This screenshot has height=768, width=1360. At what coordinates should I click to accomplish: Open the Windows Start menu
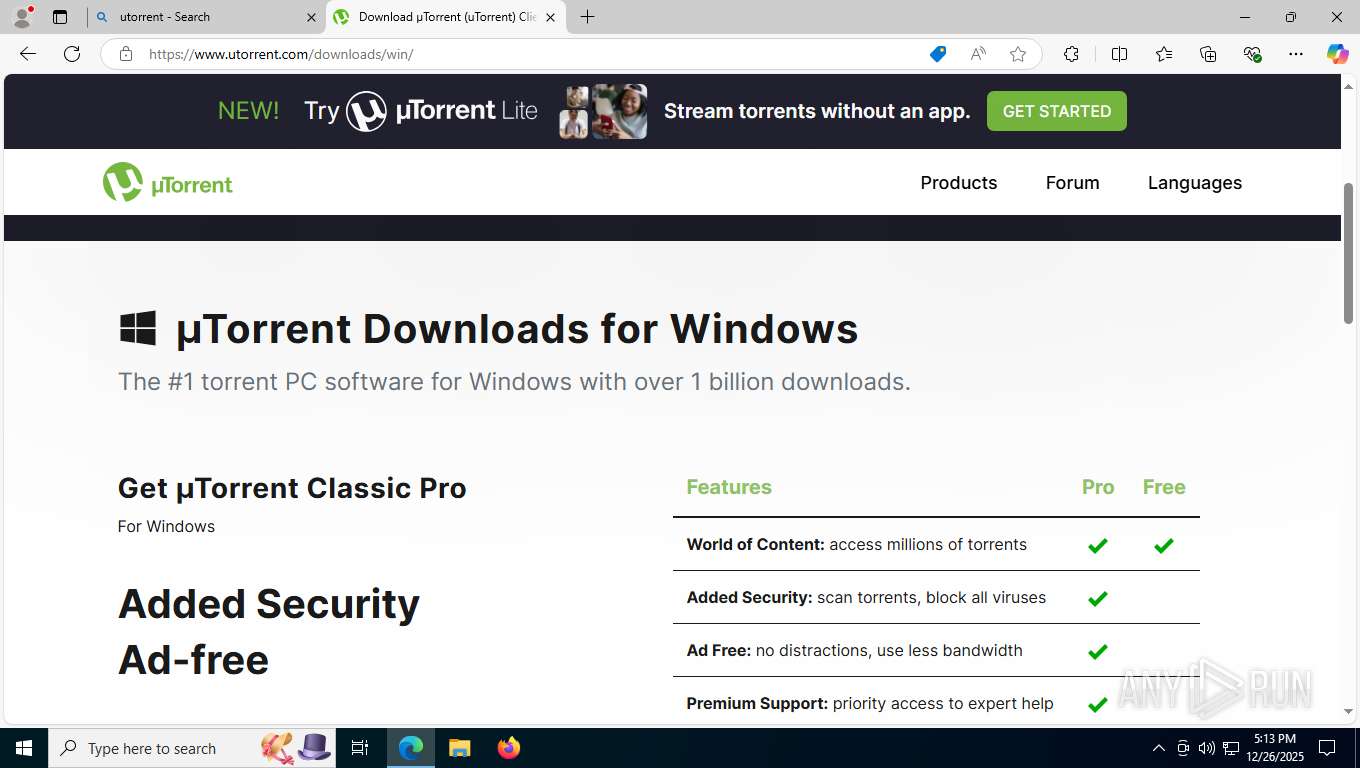[x=24, y=748]
